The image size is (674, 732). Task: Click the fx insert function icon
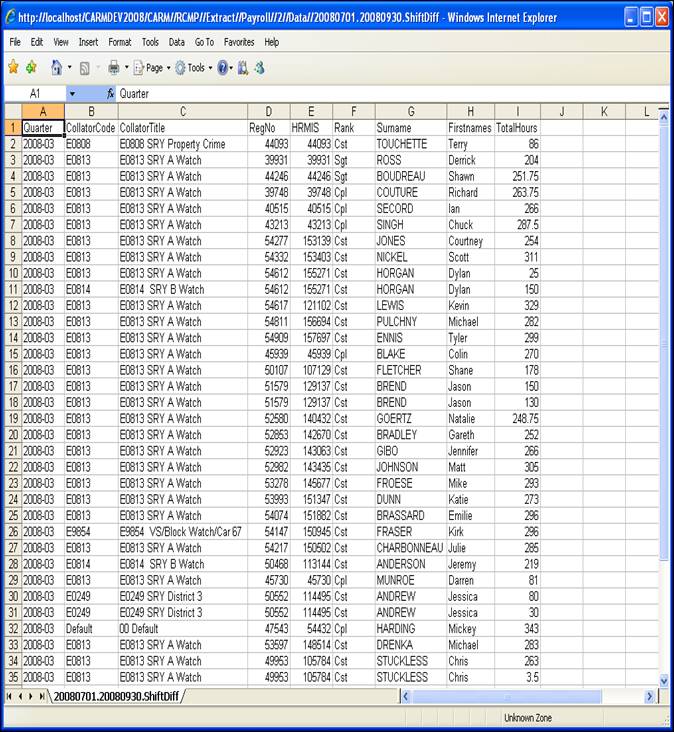click(x=110, y=93)
